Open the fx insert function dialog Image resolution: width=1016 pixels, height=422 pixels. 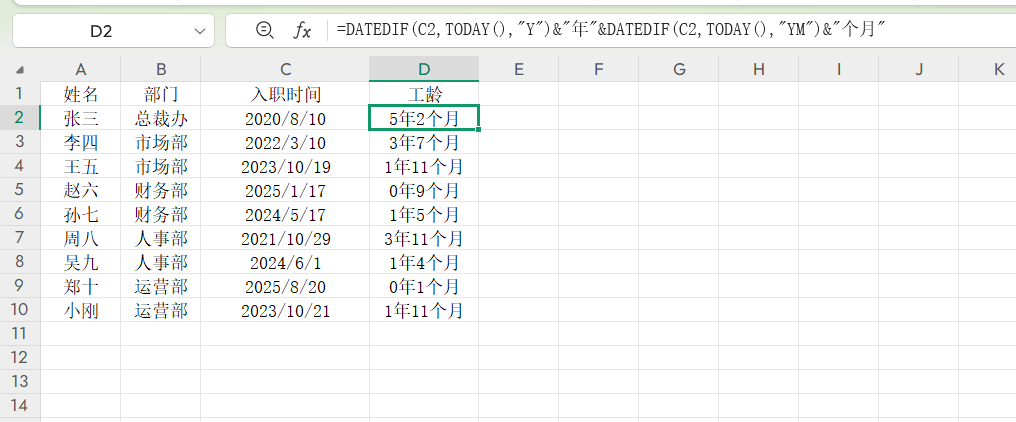click(302, 30)
